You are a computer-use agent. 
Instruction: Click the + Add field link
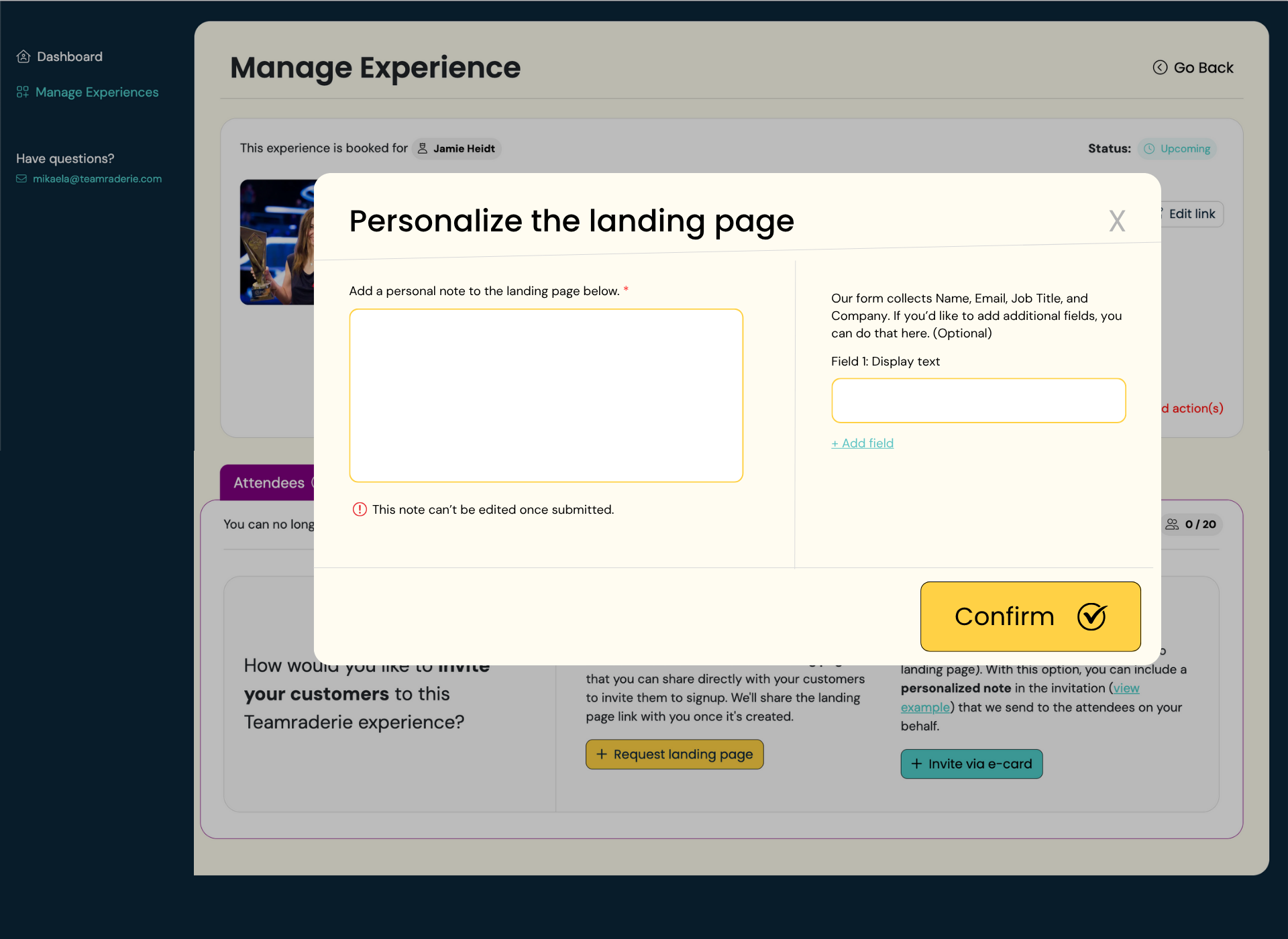pos(862,443)
